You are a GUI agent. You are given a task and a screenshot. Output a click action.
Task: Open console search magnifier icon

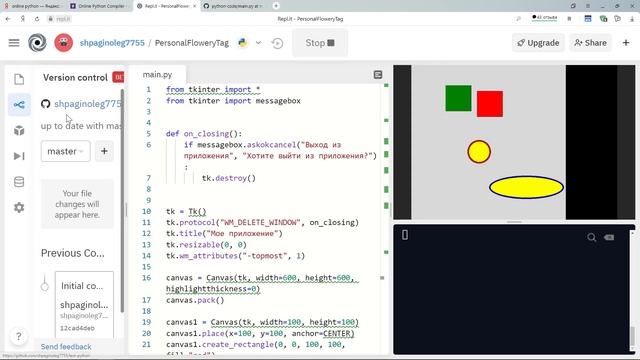click(x=591, y=237)
